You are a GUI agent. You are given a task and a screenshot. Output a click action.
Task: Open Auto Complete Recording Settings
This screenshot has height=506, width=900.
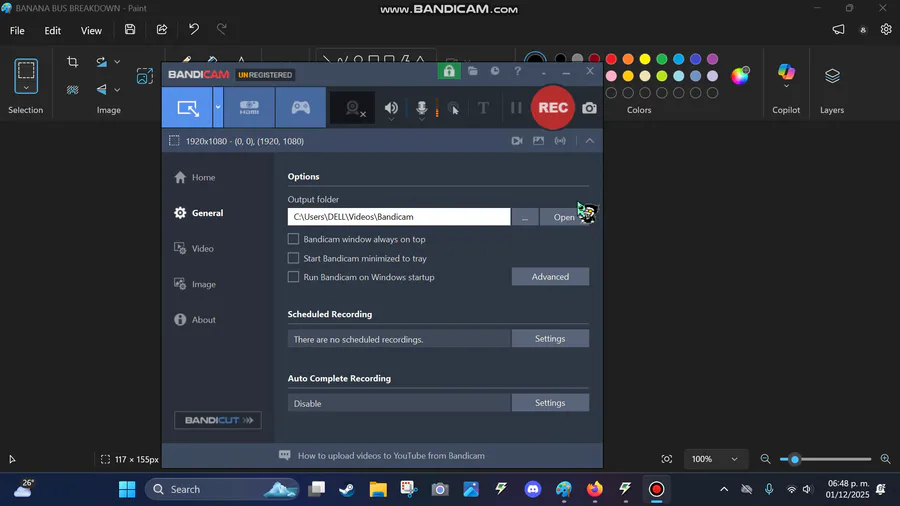click(550, 403)
